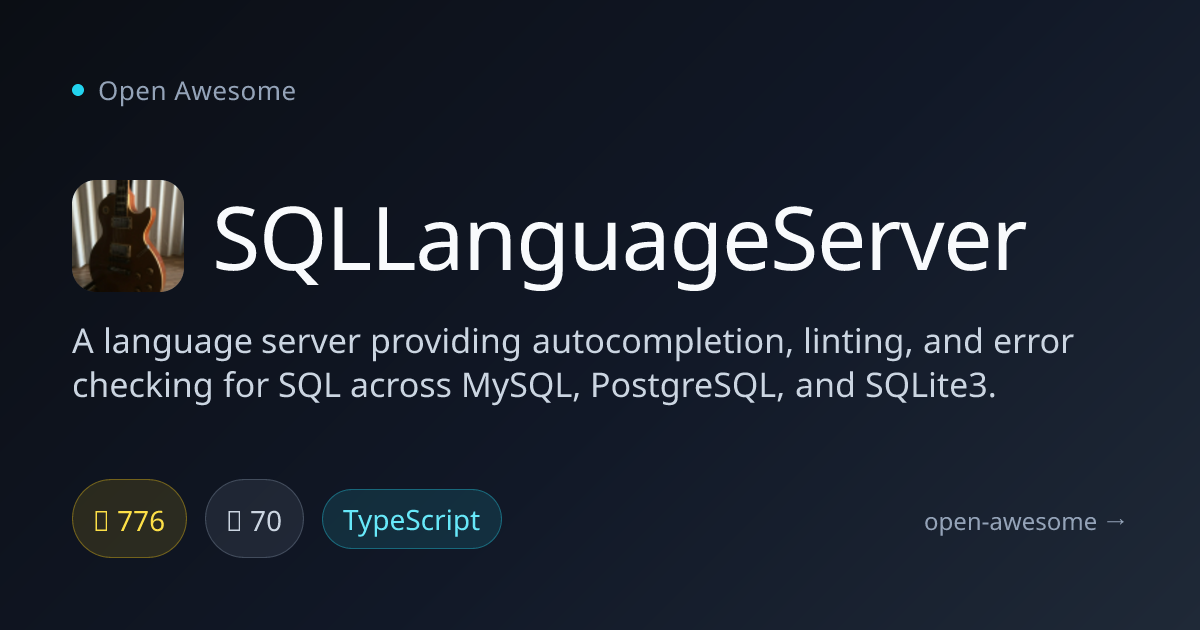Follow the open-awesome arrow link

coord(1026,521)
